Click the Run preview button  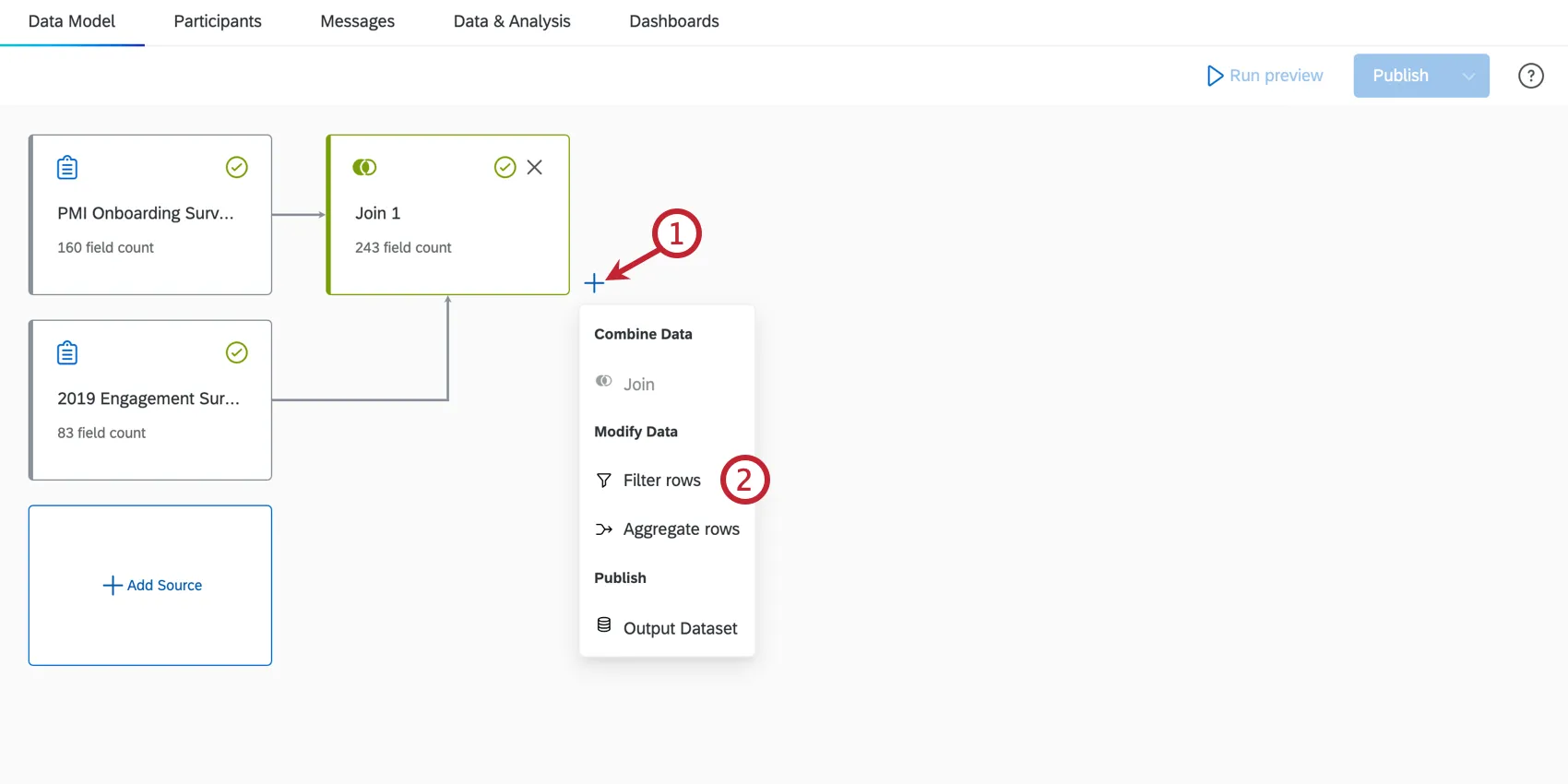[1265, 76]
